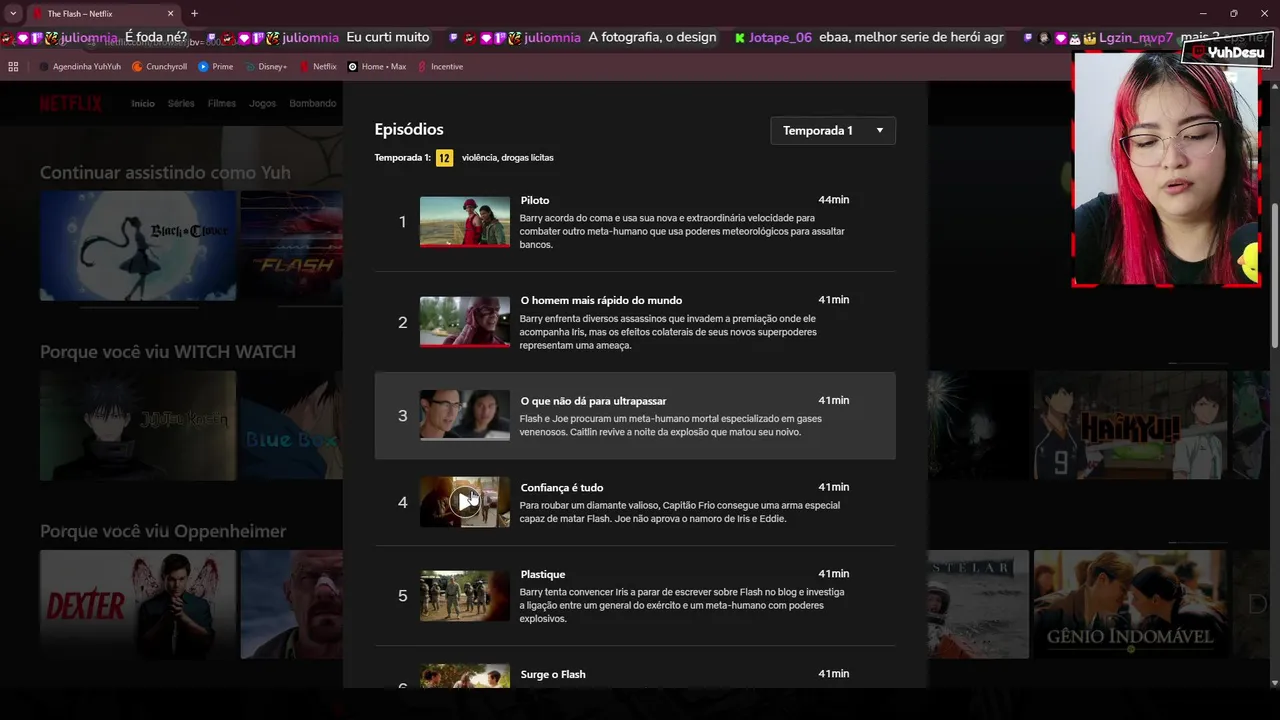This screenshot has height=720, width=1280.
Task: Open the browser tab list dropdown arrow
Action: click(x=13, y=14)
